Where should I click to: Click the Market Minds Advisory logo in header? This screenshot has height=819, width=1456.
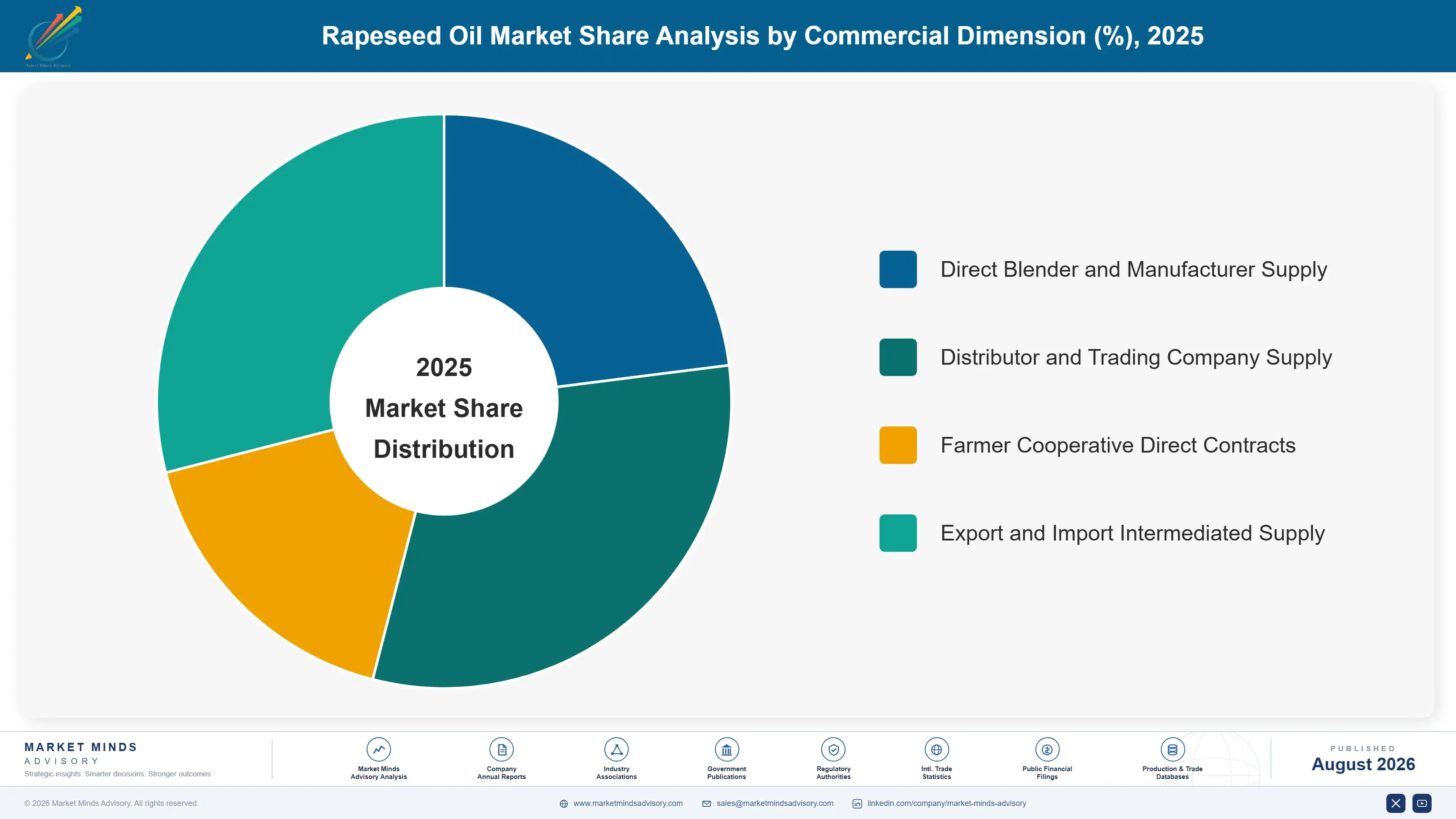pos(53,36)
